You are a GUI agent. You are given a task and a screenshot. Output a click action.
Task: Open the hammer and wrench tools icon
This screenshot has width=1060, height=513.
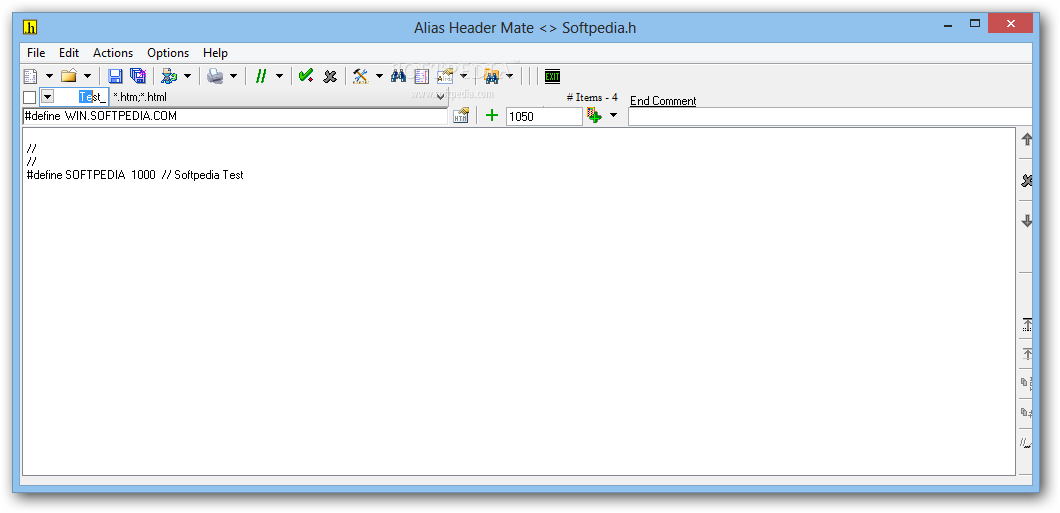(x=360, y=76)
